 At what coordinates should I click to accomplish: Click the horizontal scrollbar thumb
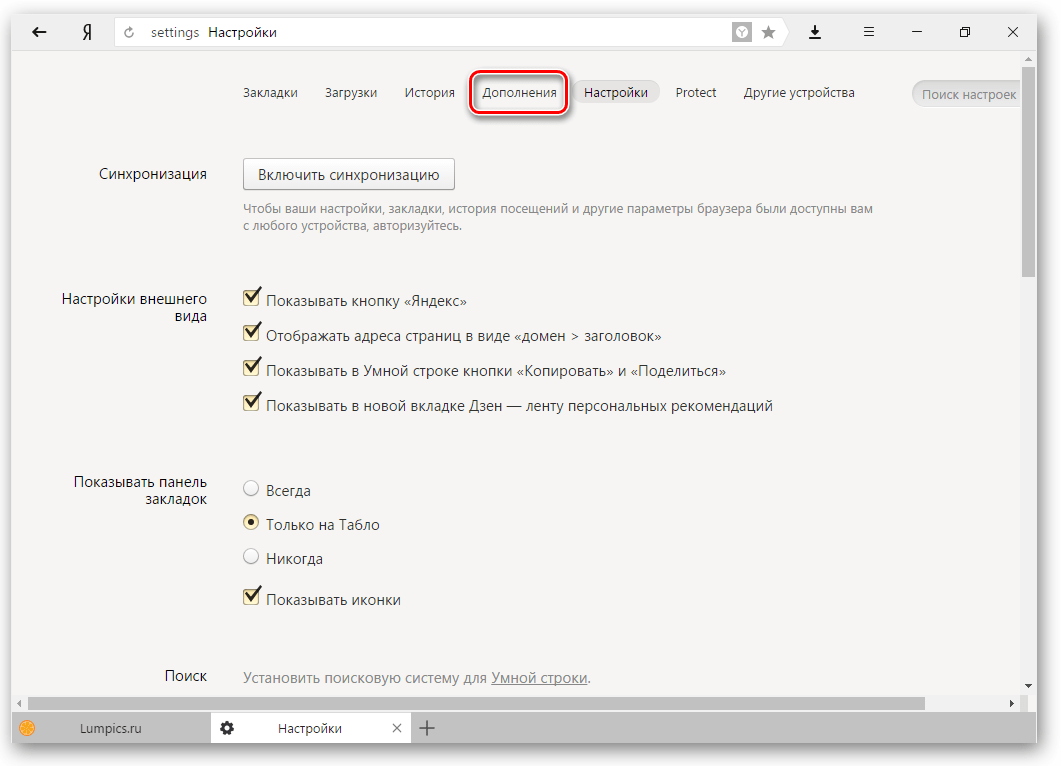[x=476, y=704]
